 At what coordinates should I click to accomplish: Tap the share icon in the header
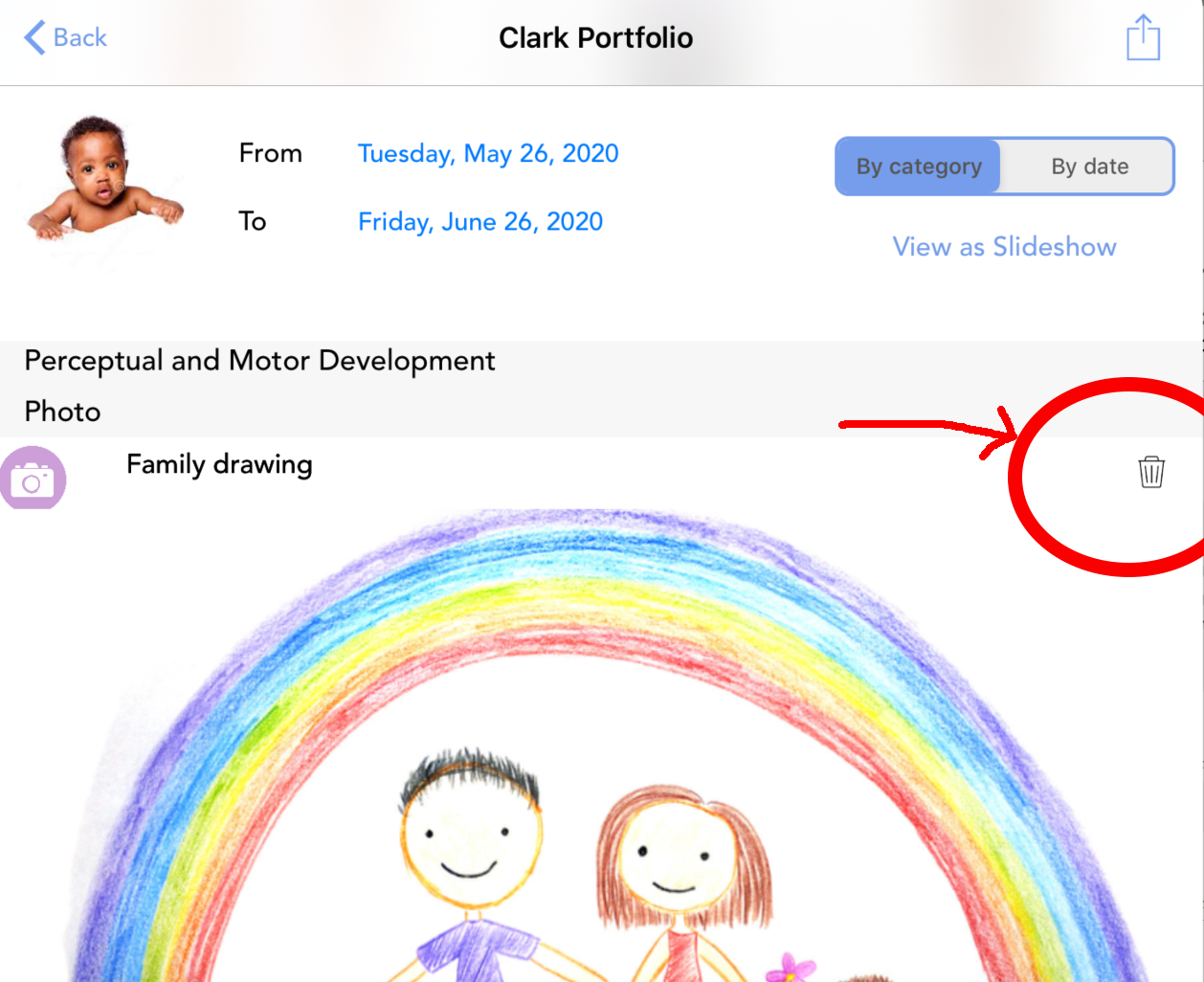(1143, 37)
